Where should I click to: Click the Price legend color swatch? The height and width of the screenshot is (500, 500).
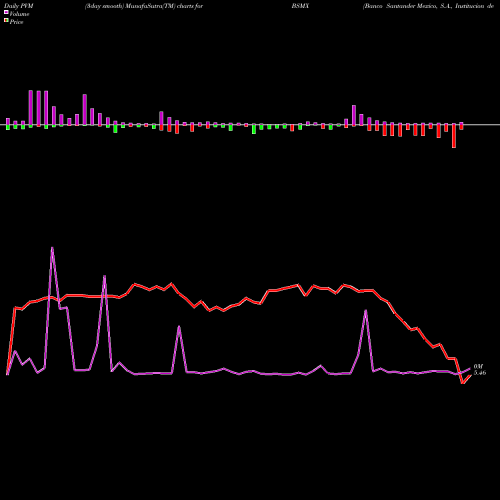coord(6,21)
